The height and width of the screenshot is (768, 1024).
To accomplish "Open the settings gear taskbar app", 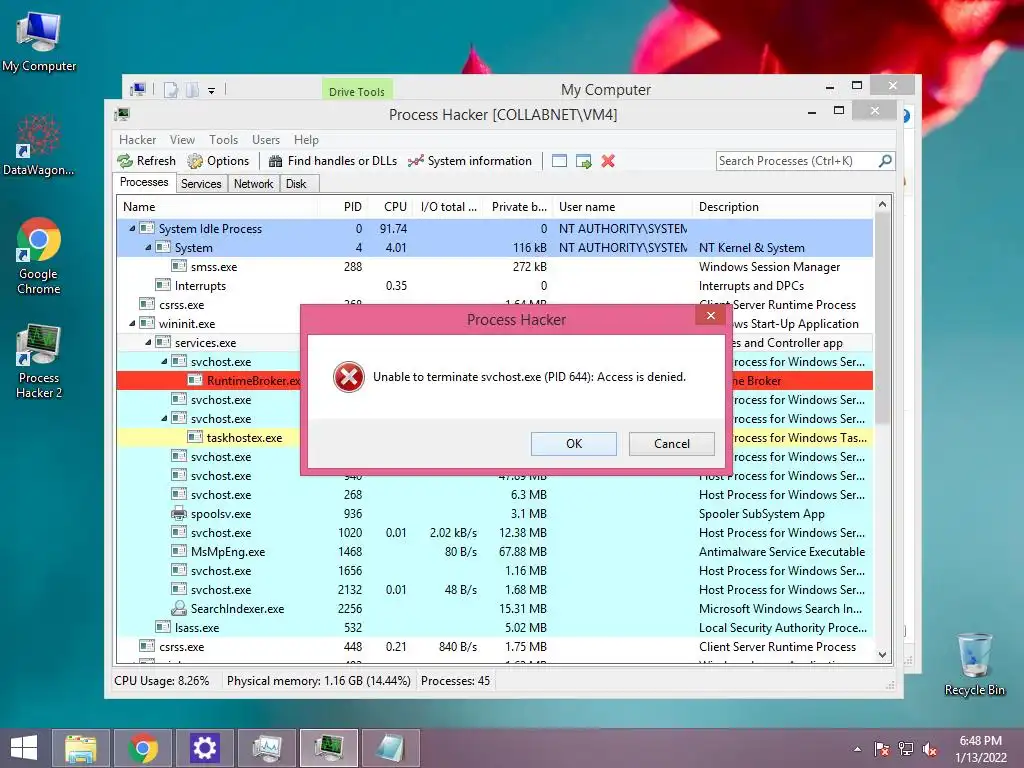I will 205,748.
